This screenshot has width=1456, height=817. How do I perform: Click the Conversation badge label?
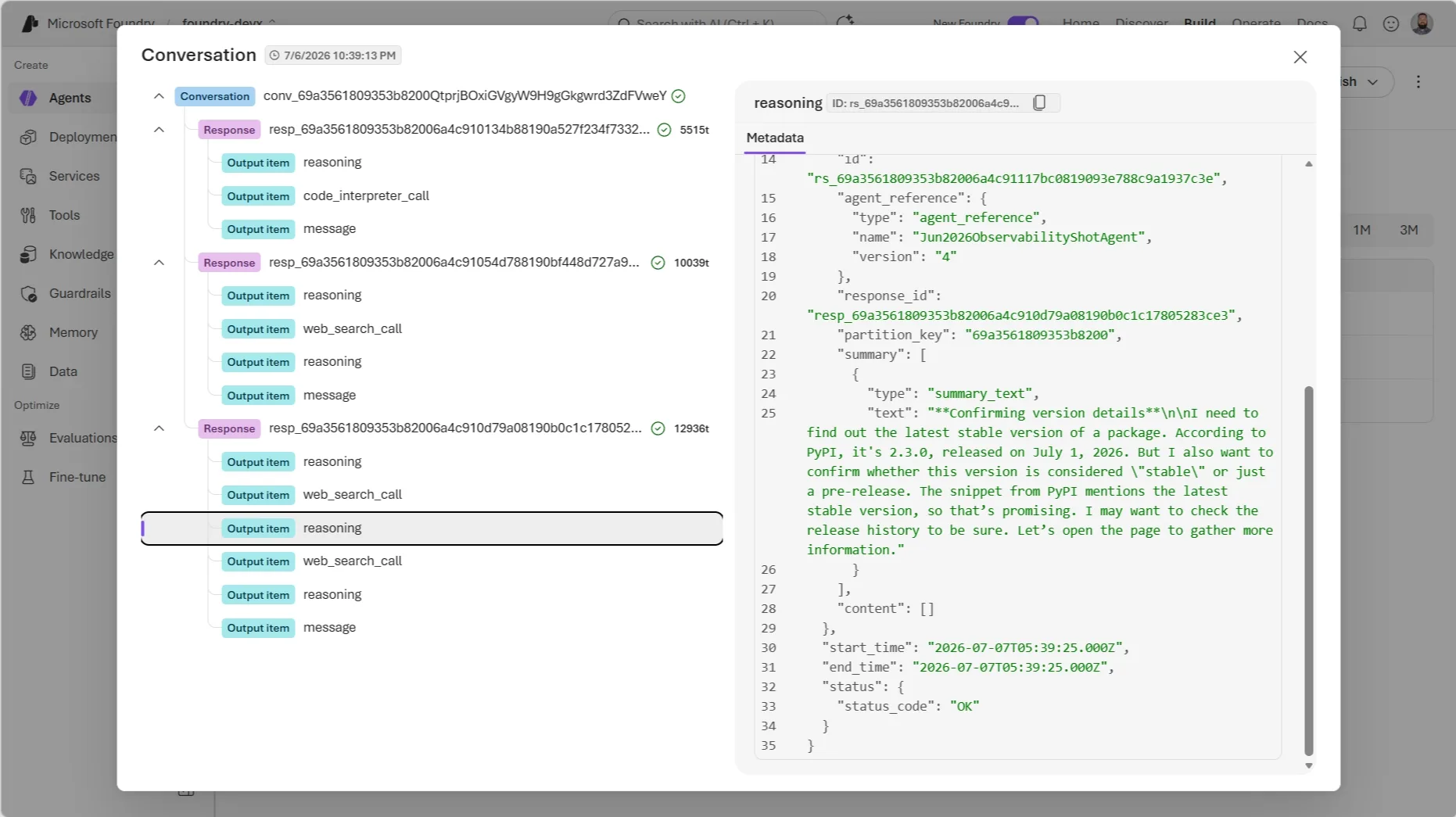[x=214, y=96]
